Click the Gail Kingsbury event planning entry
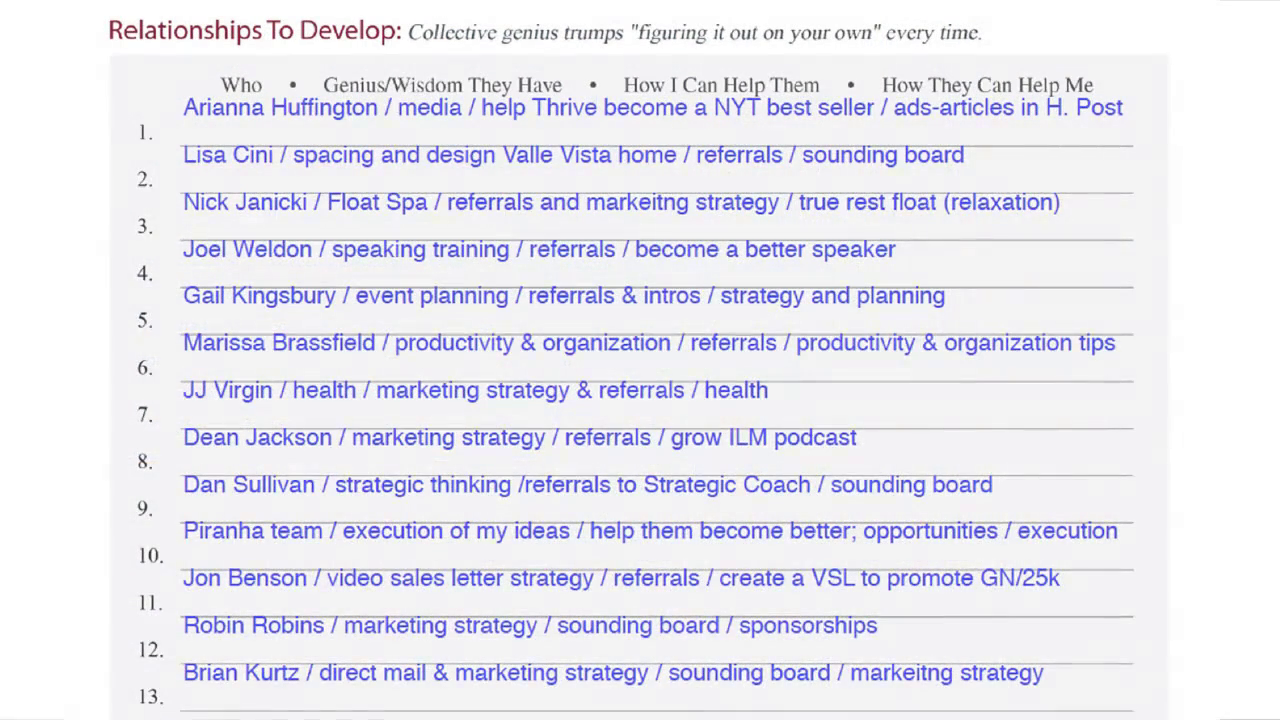This screenshot has width=1280, height=720. point(564,296)
